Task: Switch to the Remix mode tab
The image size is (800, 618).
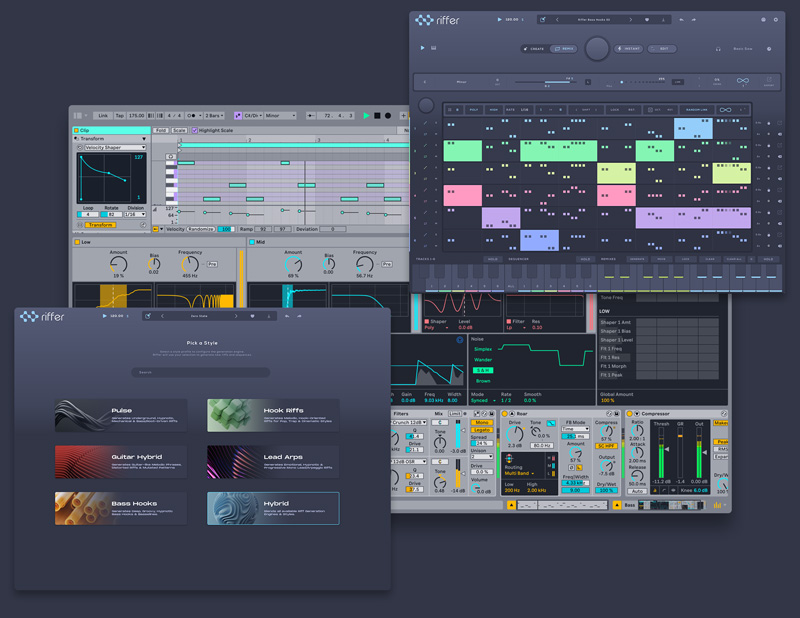Action: (x=564, y=49)
